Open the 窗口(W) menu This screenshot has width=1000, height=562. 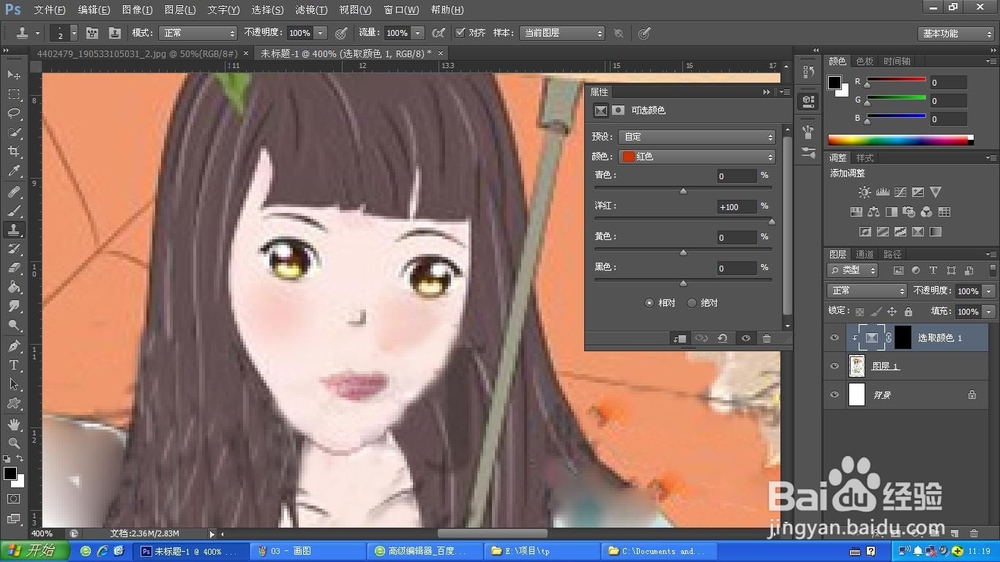(401, 10)
